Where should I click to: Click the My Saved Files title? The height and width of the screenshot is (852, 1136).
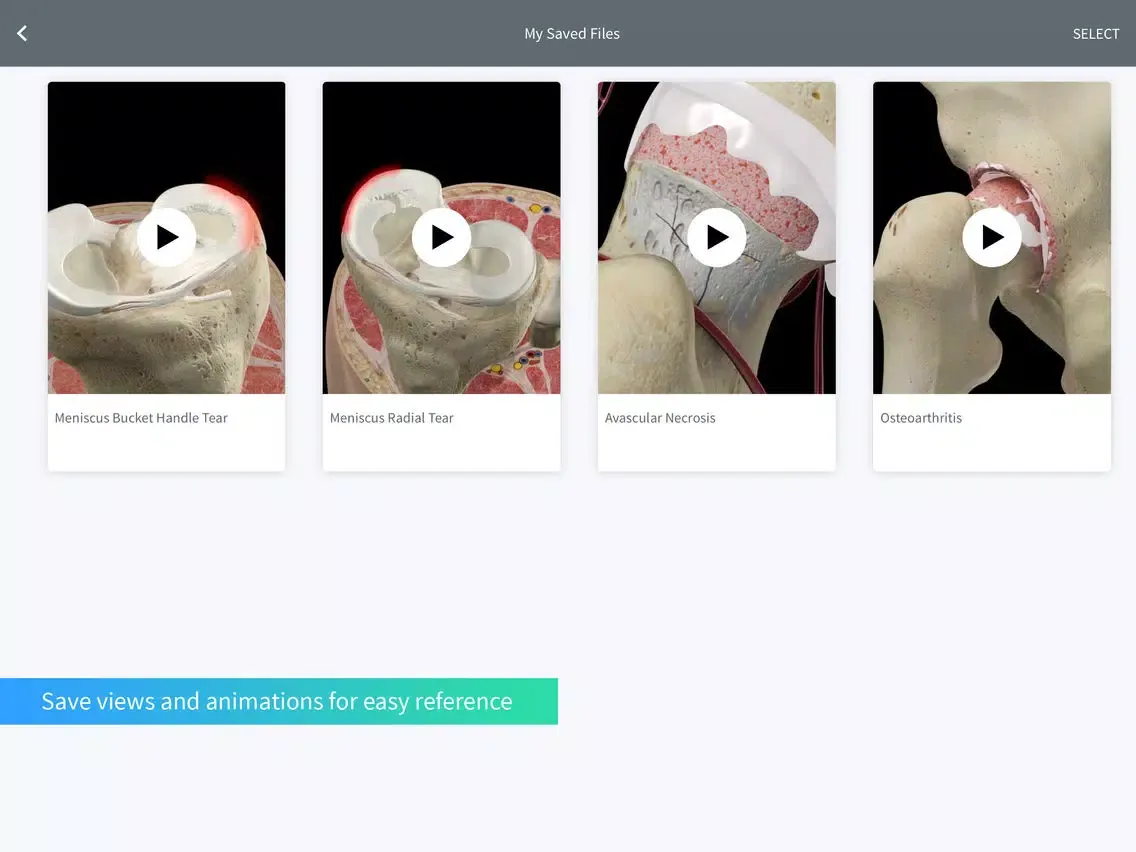[572, 34]
